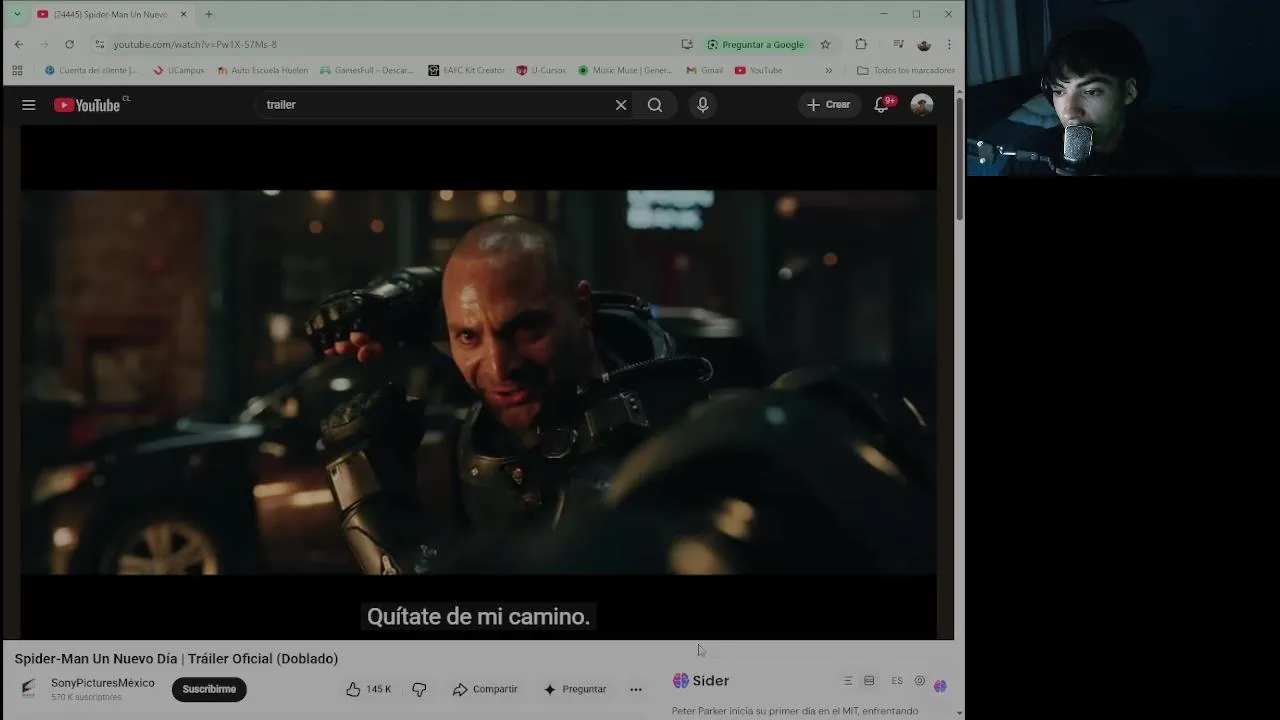1280x720 pixels.
Task: Click the video player frame
Action: (x=479, y=382)
